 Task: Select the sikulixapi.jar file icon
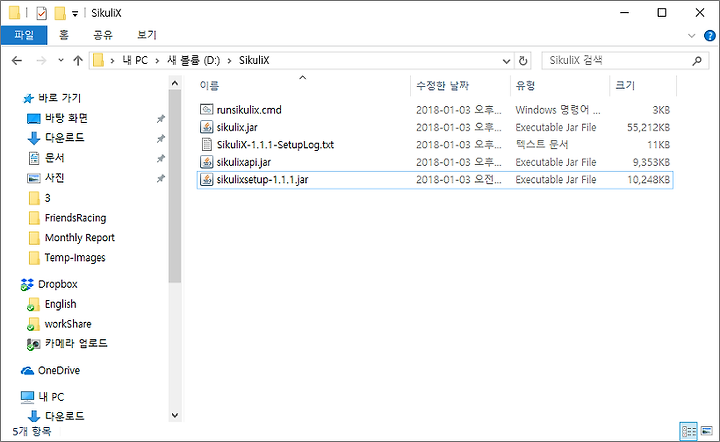pos(207,162)
